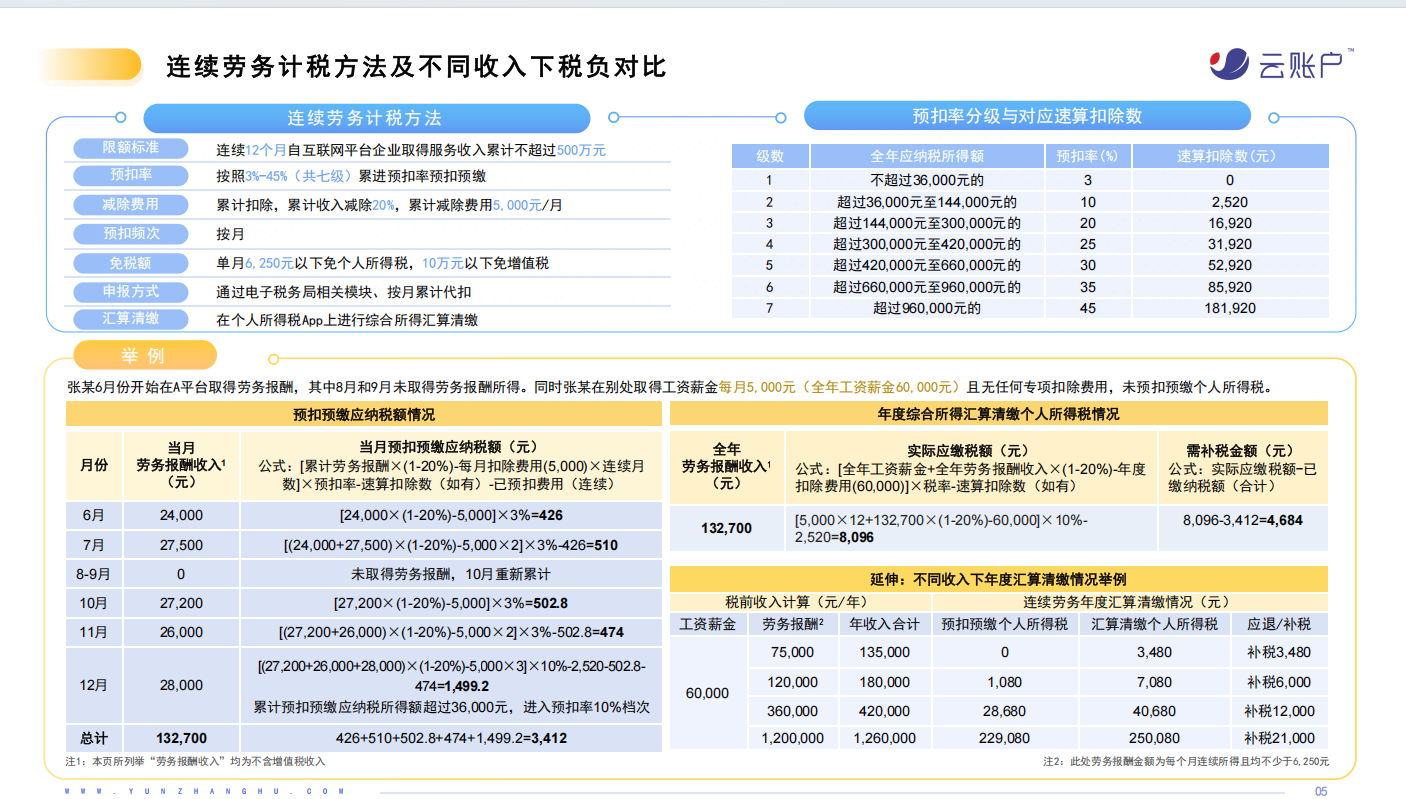Click the 免税额 label pill
Image resolution: width=1406 pixels, height=799 pixels.
pos(130,263)
